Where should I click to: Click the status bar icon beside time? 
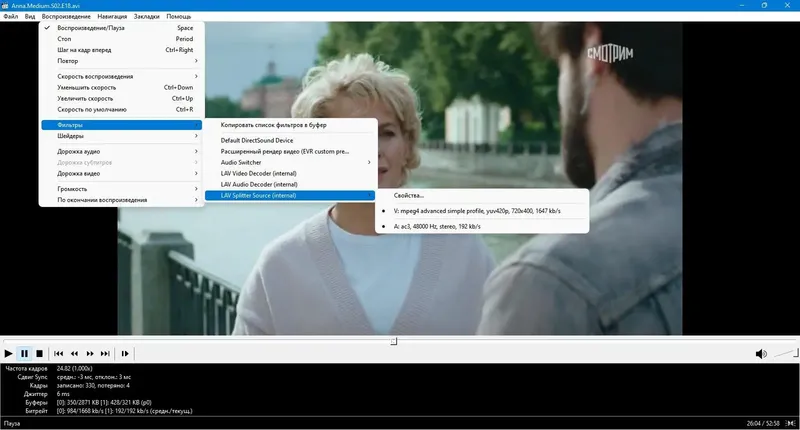790,423
